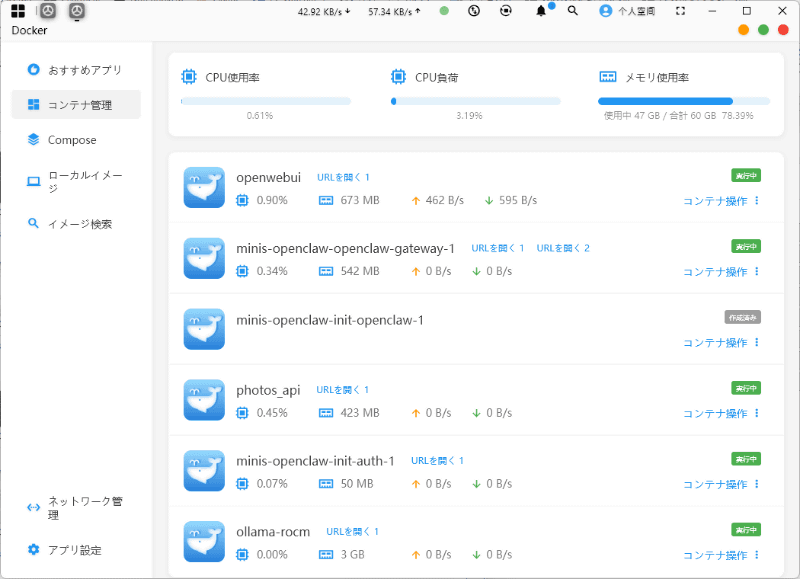Select コンテナ管理 in the sidebar

[x=76, y=105]
